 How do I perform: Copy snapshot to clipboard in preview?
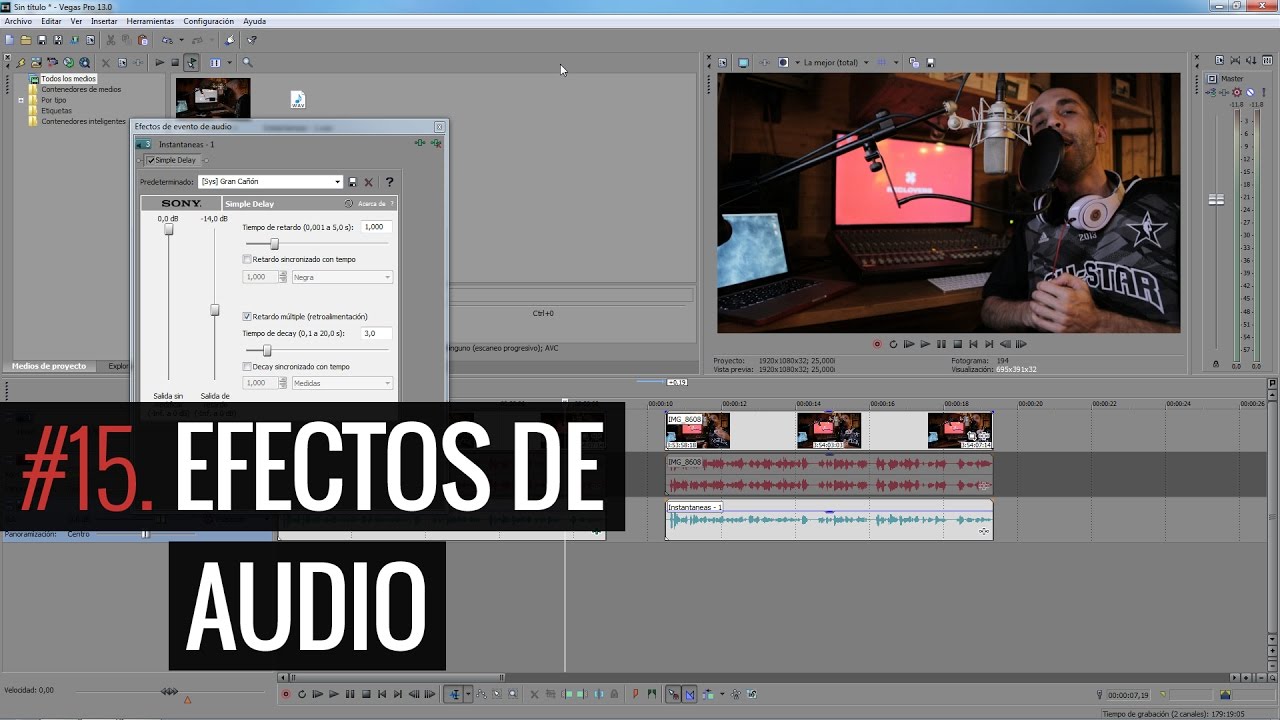pos(914,62)
